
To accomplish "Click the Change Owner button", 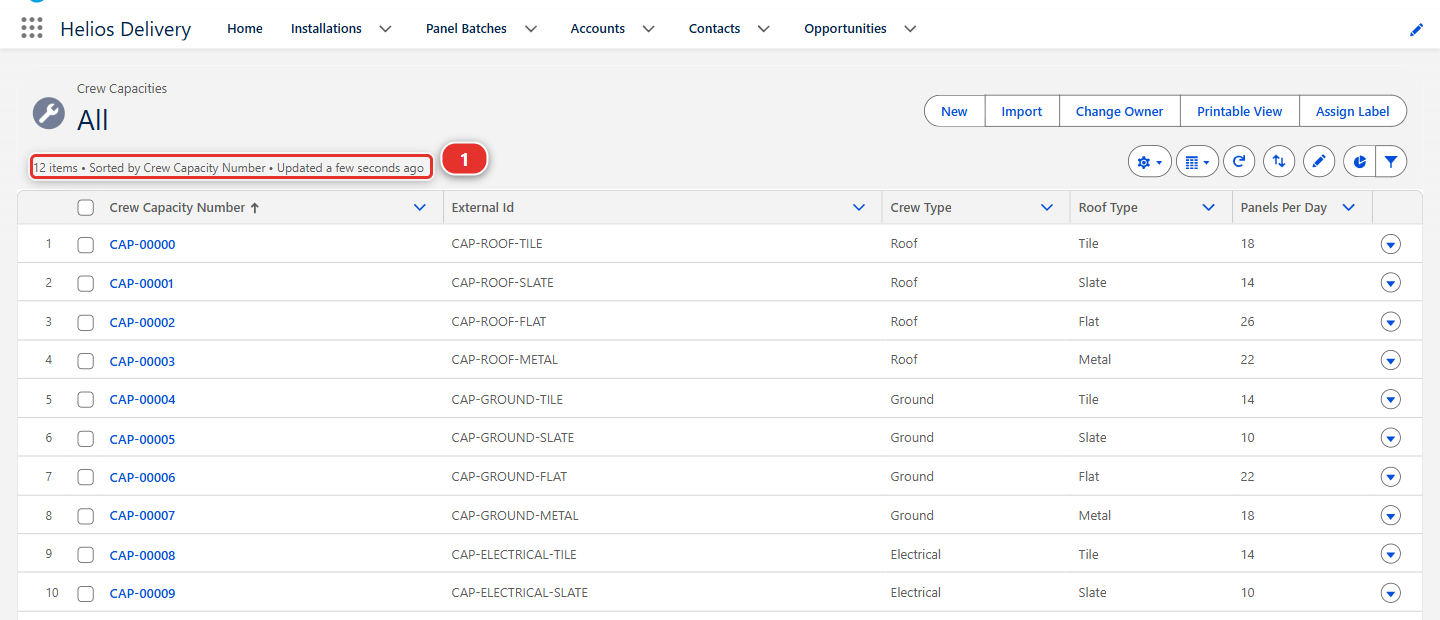I will (1120, 111).
